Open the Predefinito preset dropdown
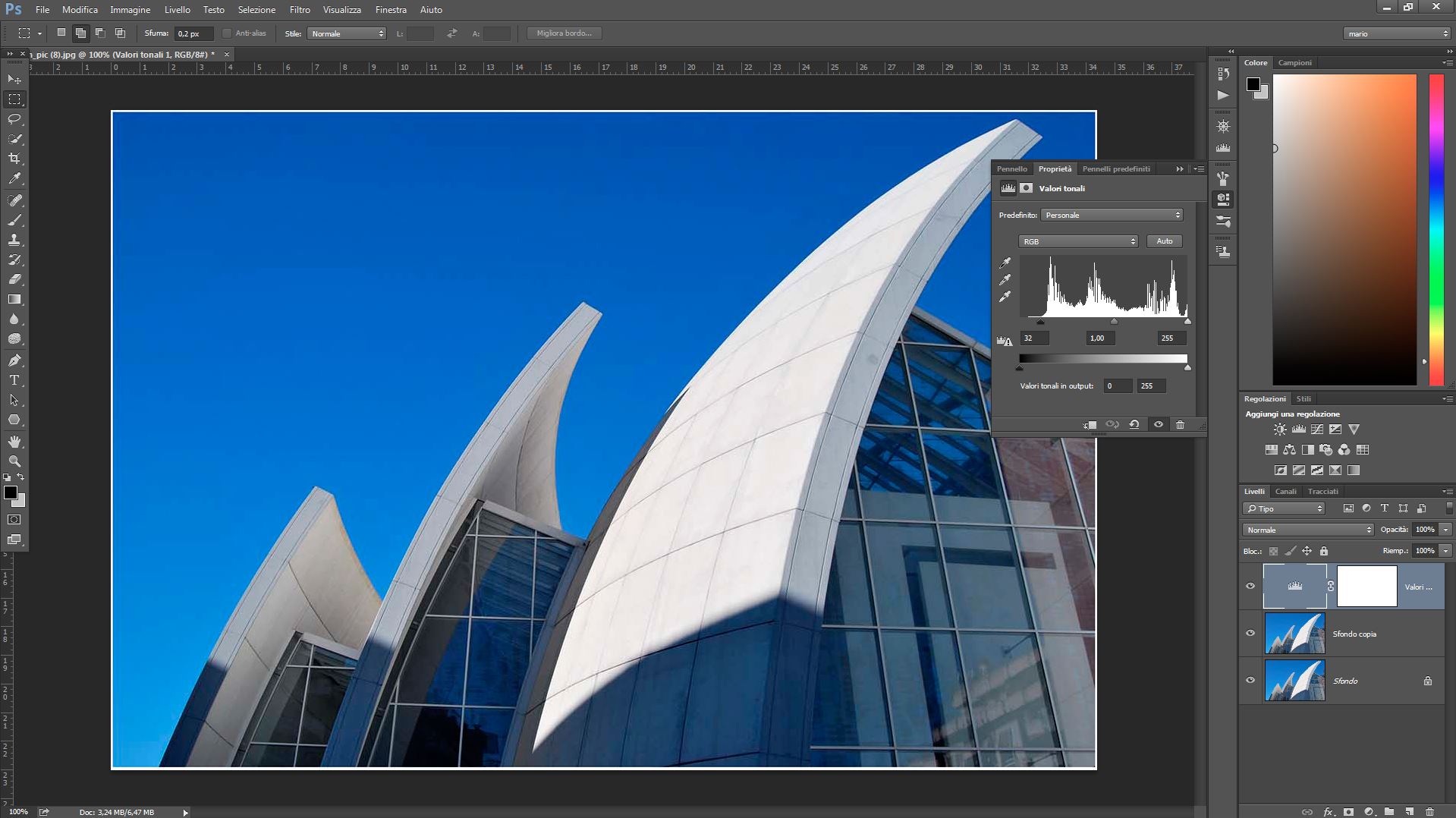Image resolution: width=1456 pixels, height=818 pixels. pos(1112,216)
